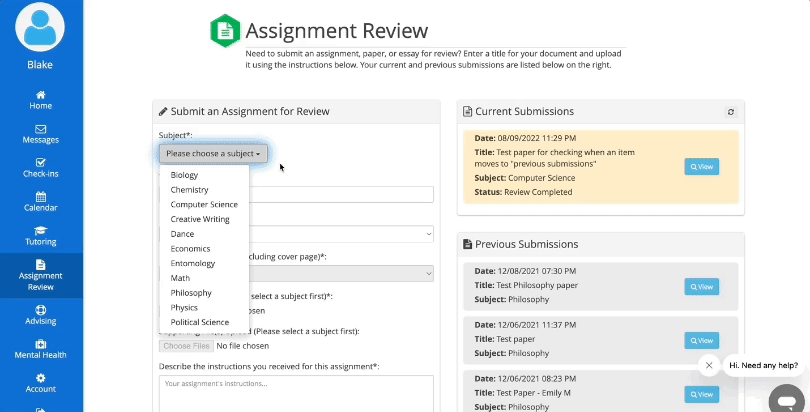
Task: Click the assignment instructions text area
Action: coord(296,393)
